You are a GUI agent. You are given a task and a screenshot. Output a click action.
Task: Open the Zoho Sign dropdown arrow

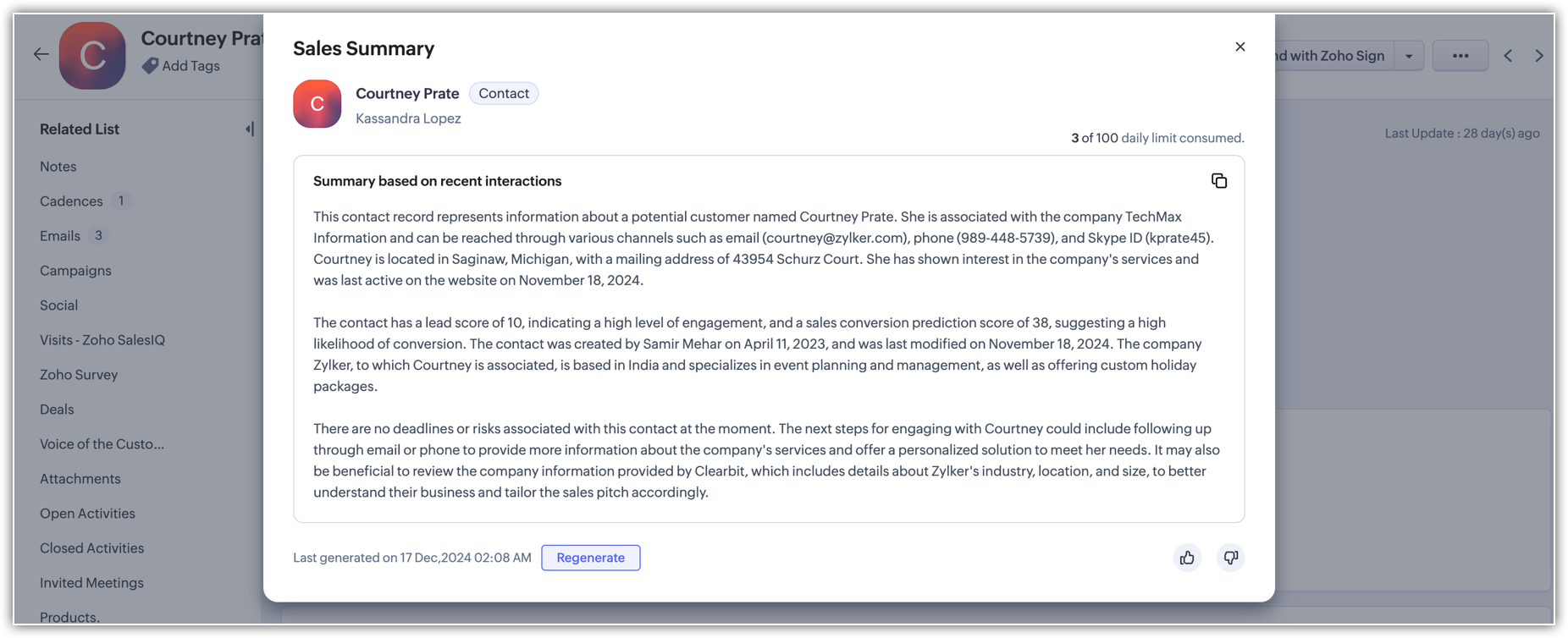click(1409, 57)
